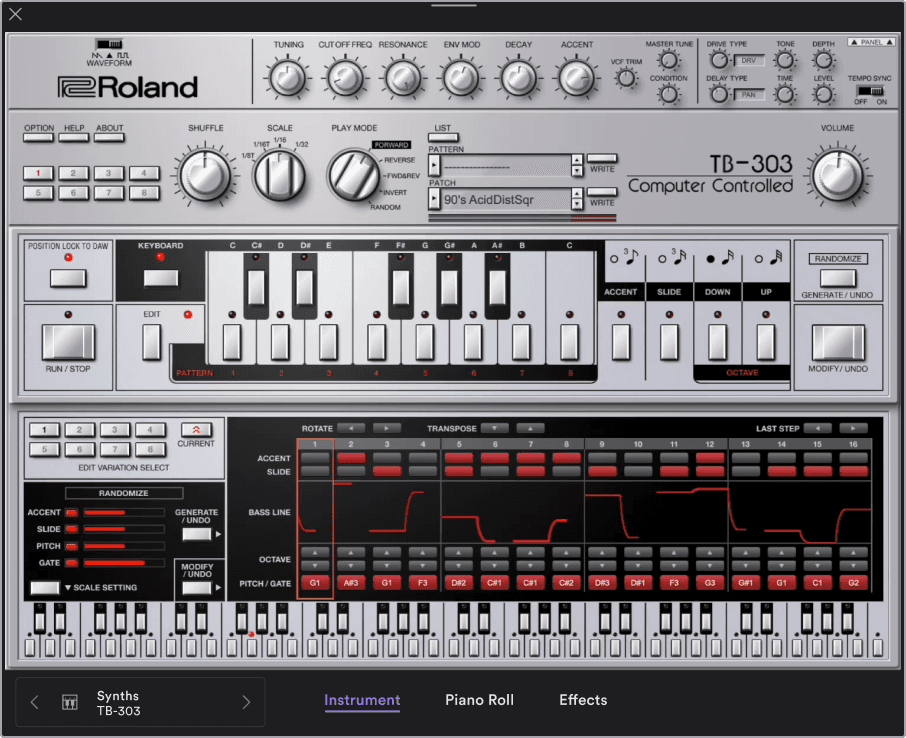
Task: Click the Master Tune knob
Action: (x=669, y=60)
